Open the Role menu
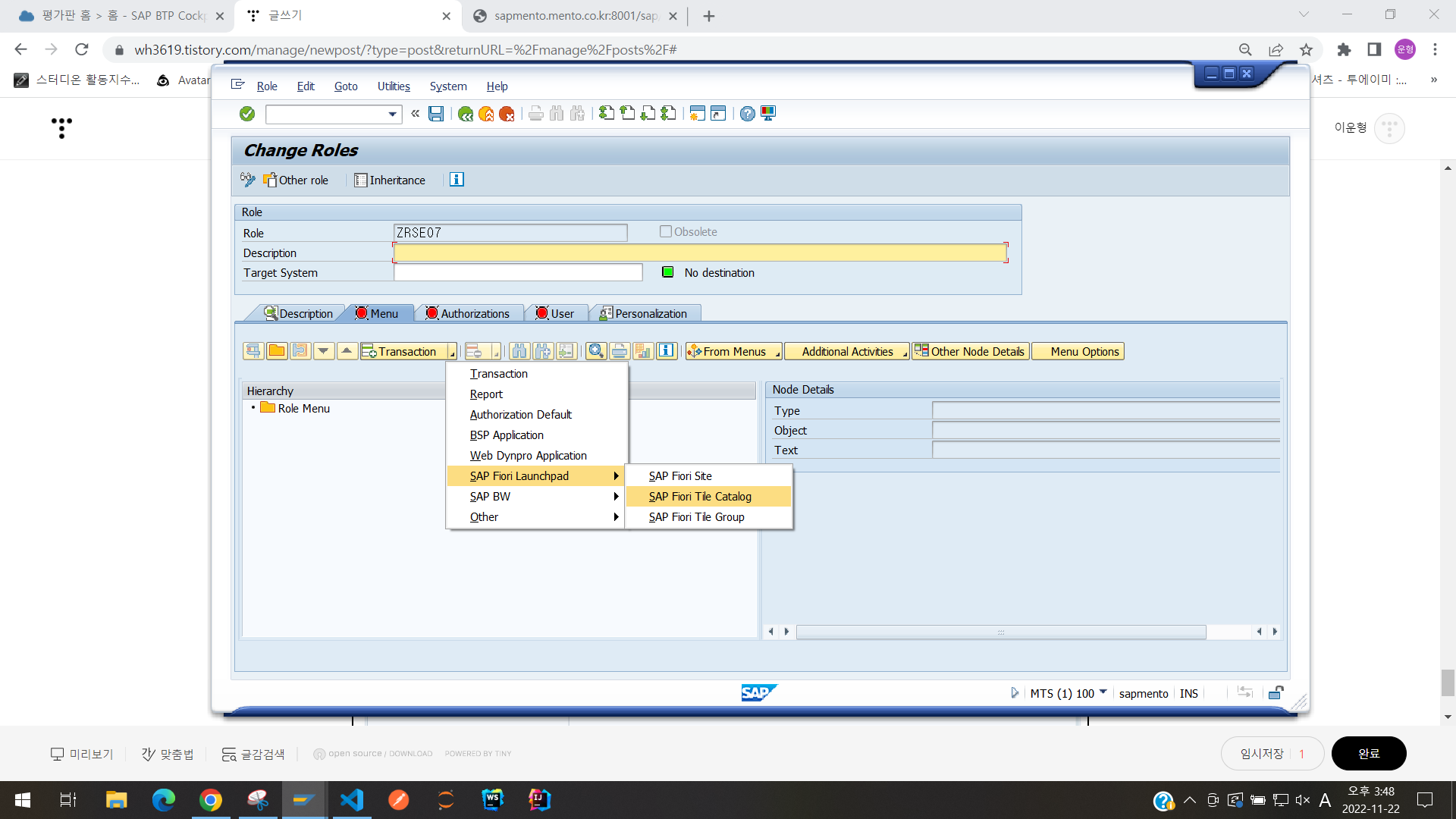The width and height of the screenshot is (1456, 819). (267, 86)
